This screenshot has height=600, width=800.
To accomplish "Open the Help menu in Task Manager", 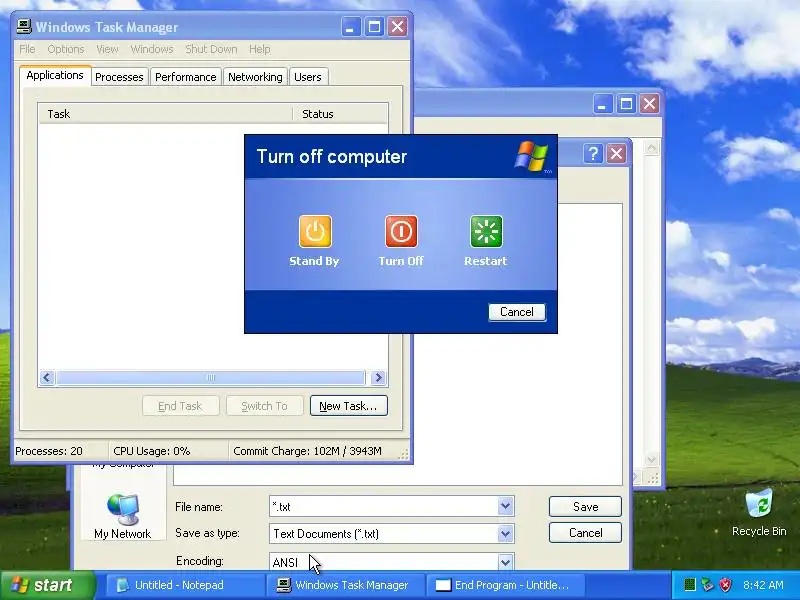I will tap(260, 49).
